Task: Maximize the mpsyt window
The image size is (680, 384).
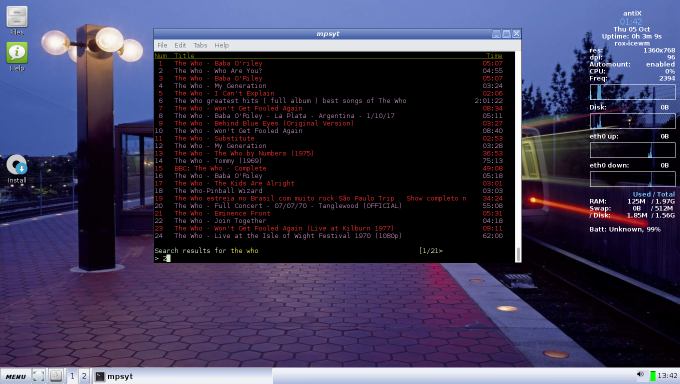Action: pos(506,34)
